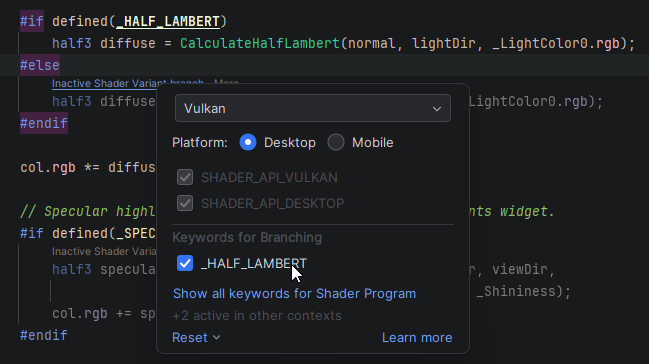649x364 pixels.
Task: Click the Keywords for Branching heading
Action: point(247,237)
